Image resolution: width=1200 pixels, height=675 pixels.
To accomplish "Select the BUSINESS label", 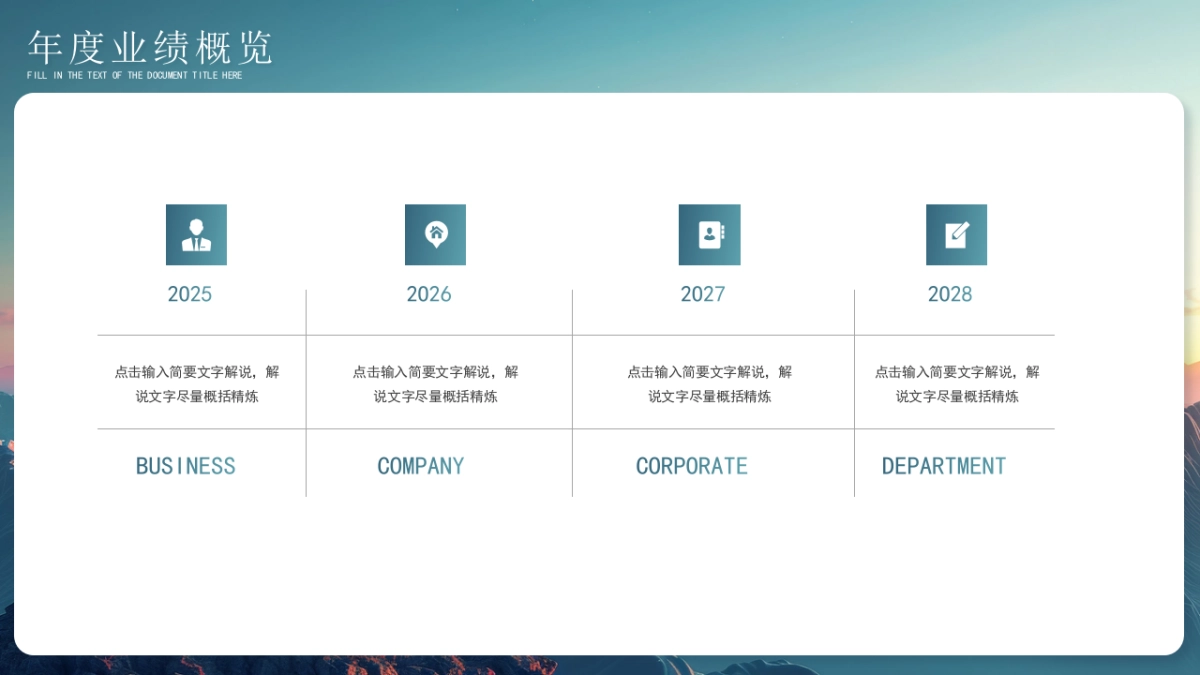I will click(x=185, y=465).
